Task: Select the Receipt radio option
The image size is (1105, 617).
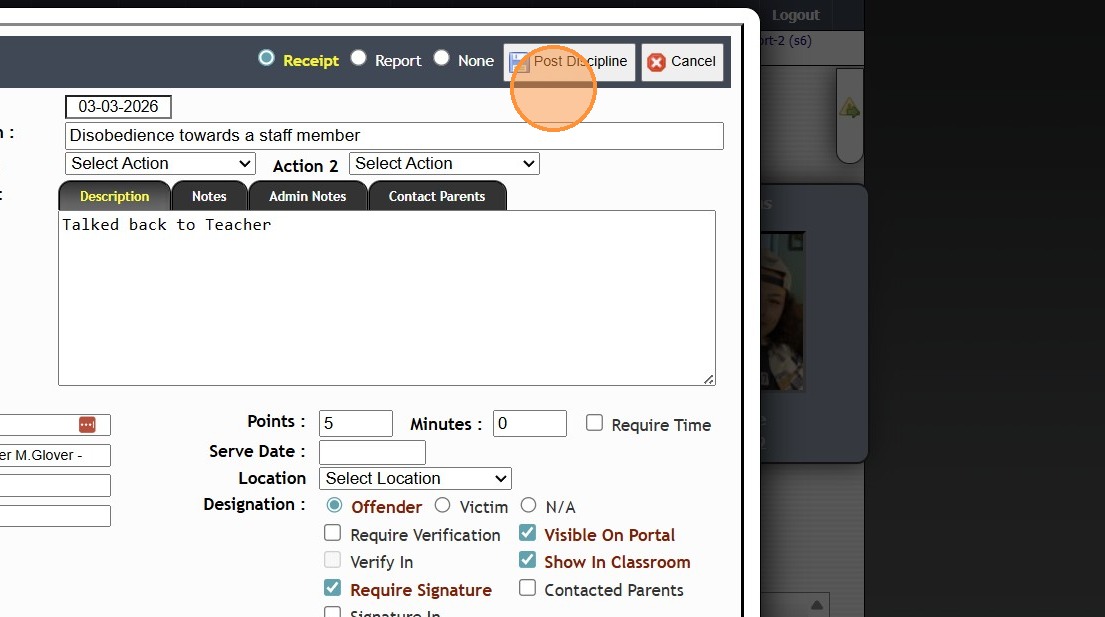Action: click(266, 58)
